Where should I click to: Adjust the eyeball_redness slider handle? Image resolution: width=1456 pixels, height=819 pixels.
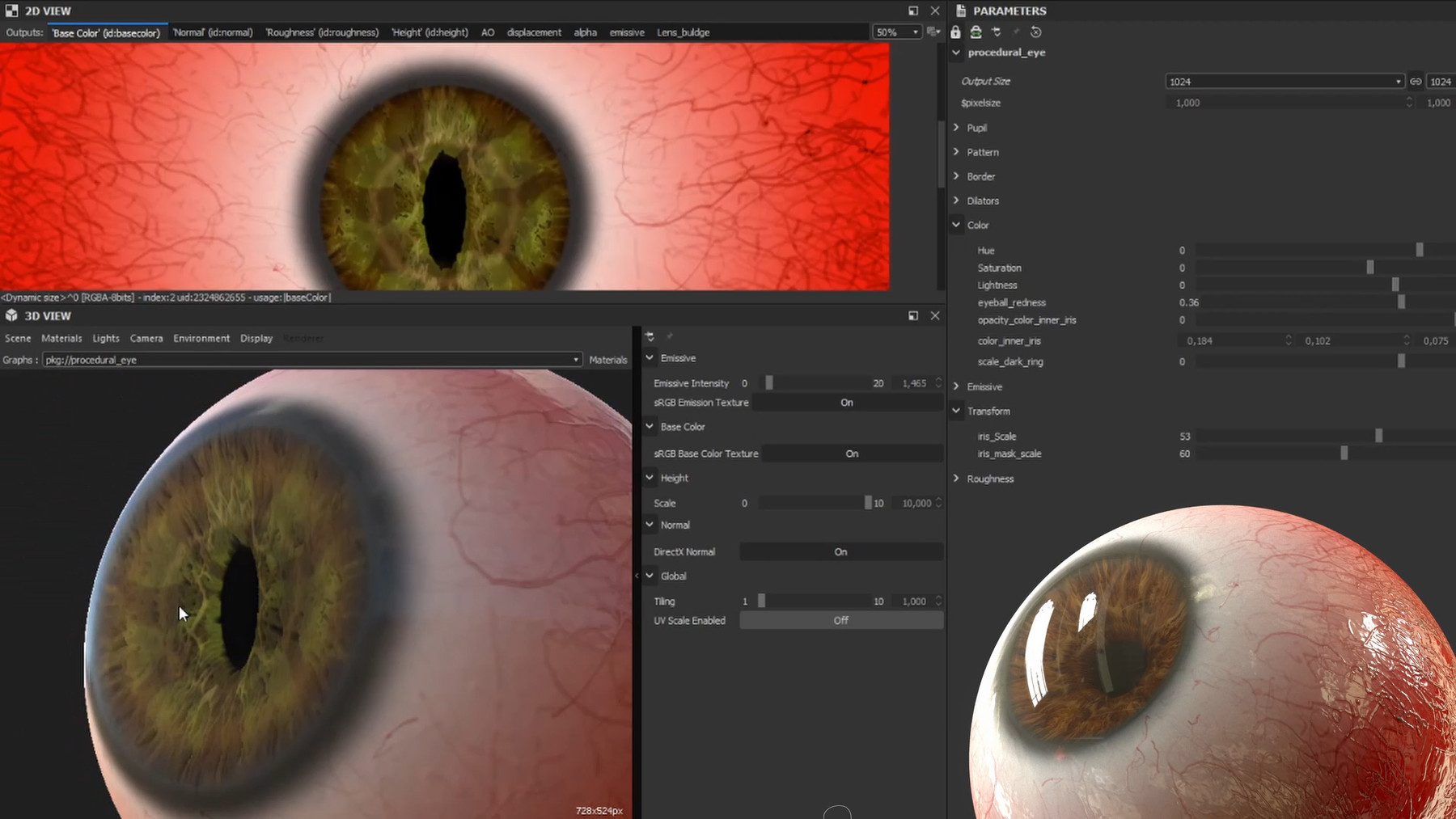tap(1402, 302)
